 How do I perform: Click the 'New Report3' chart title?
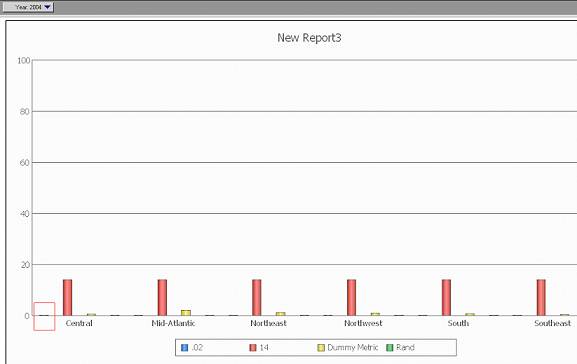click(x=309, y=38)
